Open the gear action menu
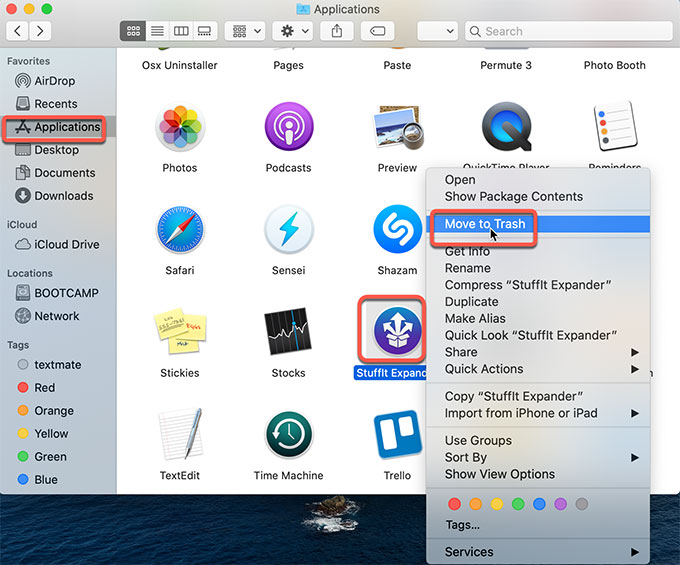The height and width of the screenshot is (565, 680). [293, 31]
